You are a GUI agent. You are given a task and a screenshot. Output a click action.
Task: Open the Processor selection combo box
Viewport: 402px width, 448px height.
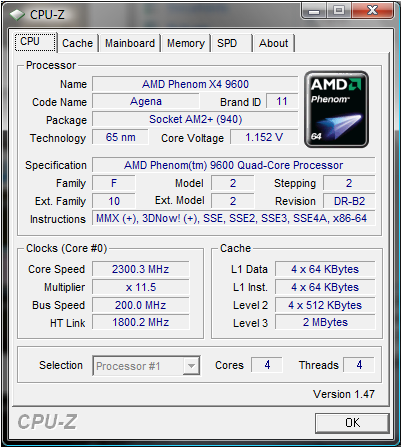[146, 366]
